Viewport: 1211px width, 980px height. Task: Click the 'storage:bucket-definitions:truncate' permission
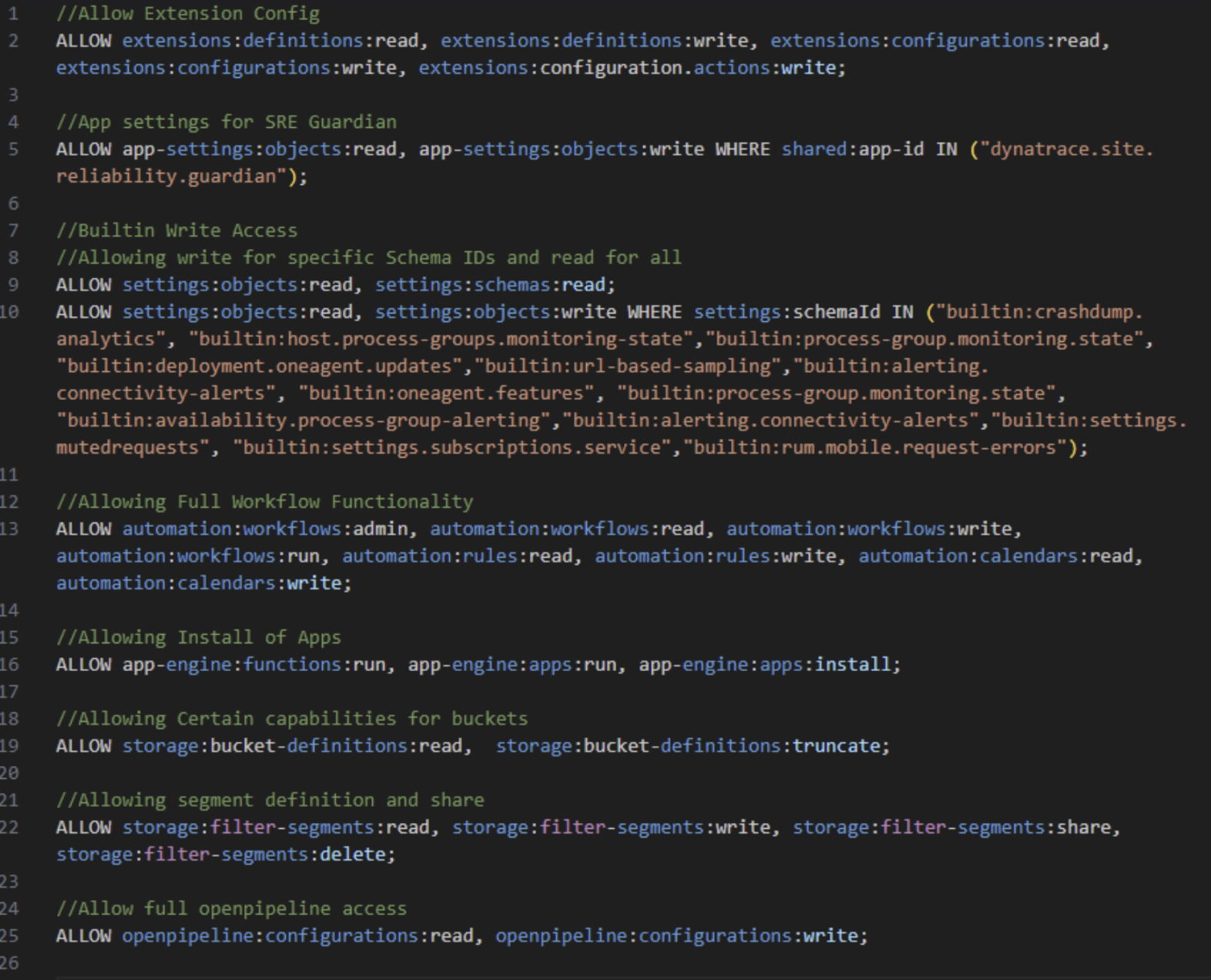click(x=691, y=746)
